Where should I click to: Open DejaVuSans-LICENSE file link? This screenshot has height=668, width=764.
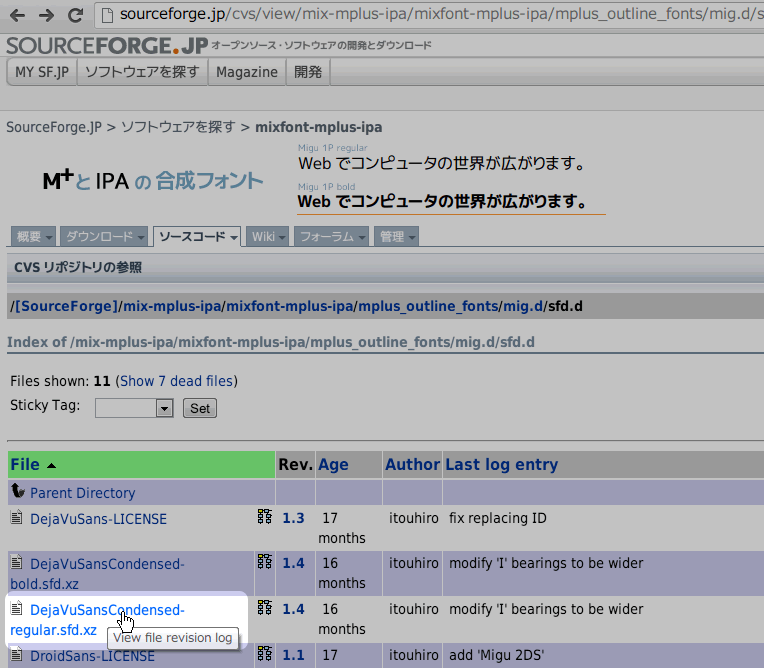click(98, 519)
